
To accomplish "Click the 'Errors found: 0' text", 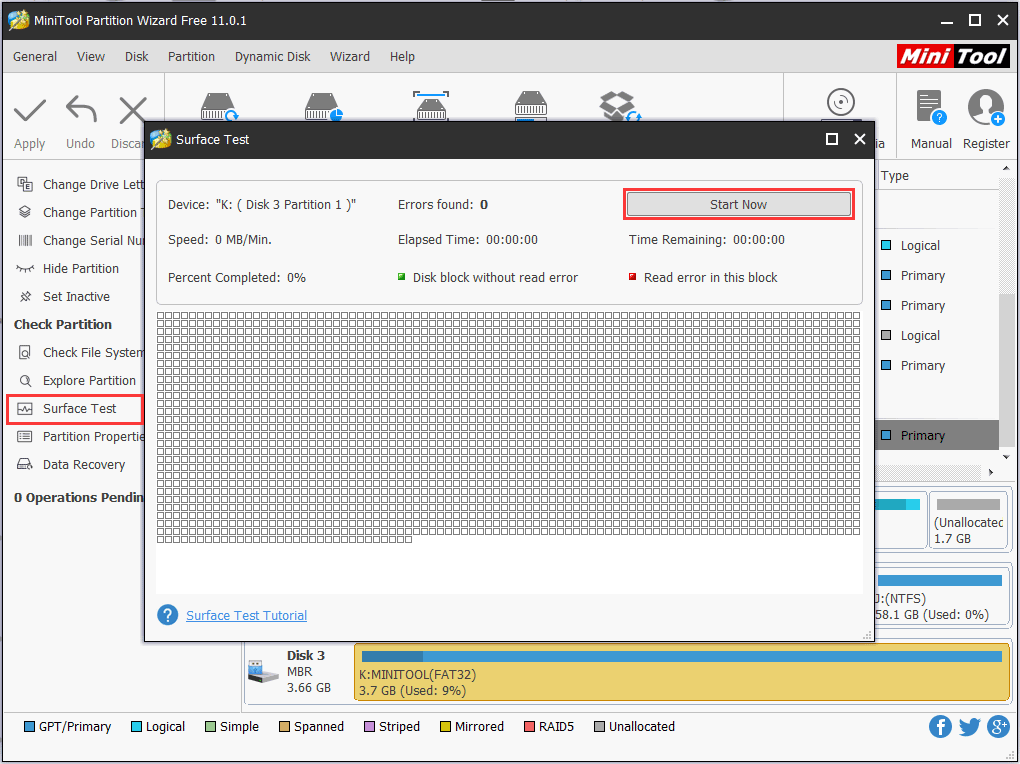I will pyautogui.click(x=443, y=205).
